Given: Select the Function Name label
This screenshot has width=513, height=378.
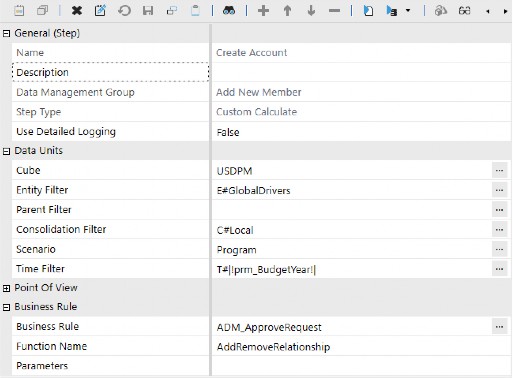Looking at the screenshot, I should click(x=52, y=346).
